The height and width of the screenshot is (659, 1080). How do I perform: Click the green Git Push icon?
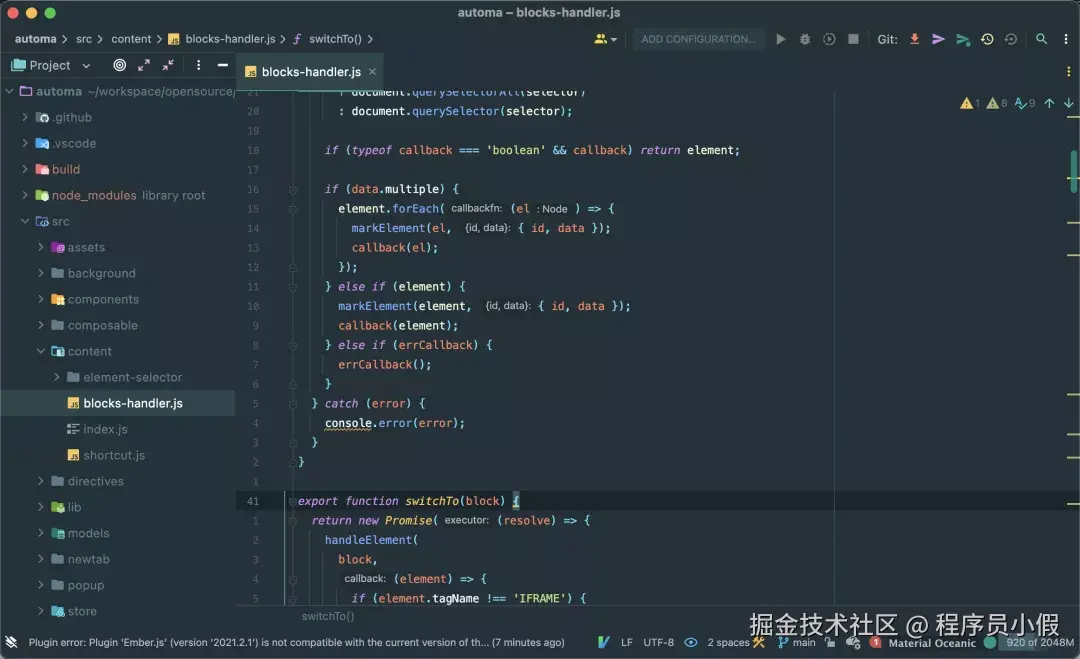[x=963, y=39]
